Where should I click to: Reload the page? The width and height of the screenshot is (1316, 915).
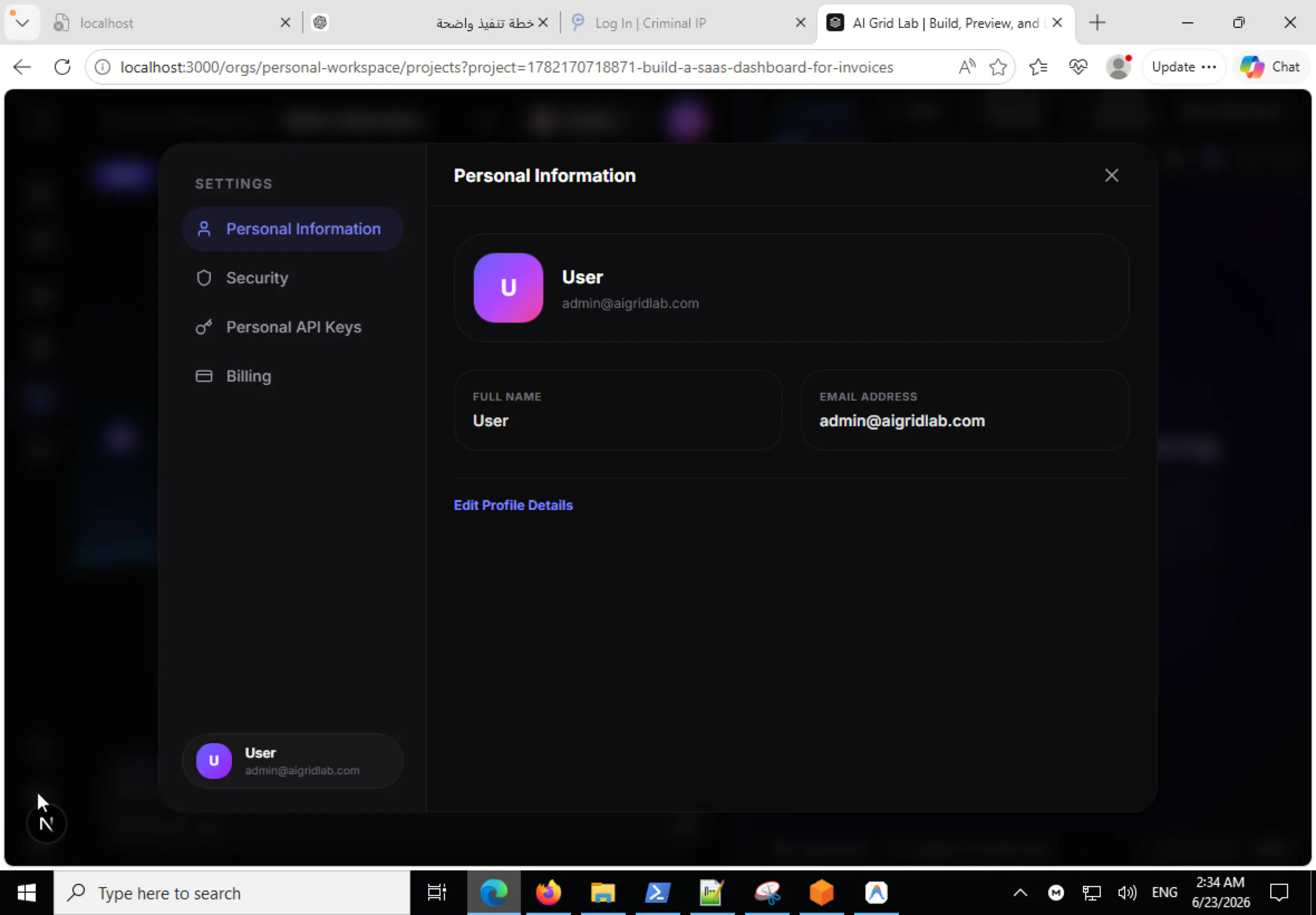point(62,67)
